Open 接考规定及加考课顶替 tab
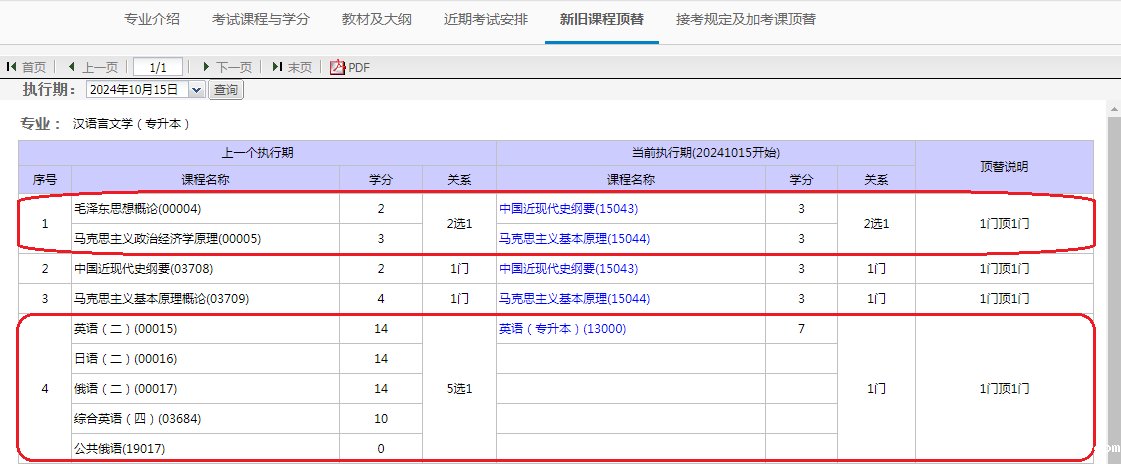The image size is (1121, 464). tap(745, 19)
